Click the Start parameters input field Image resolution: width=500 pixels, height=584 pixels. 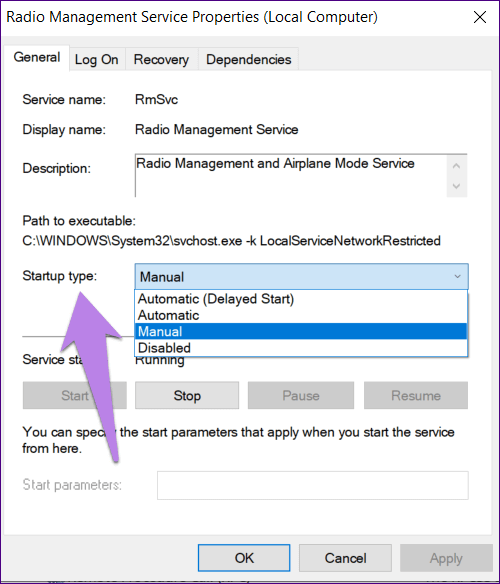click(x=313, y=485)
